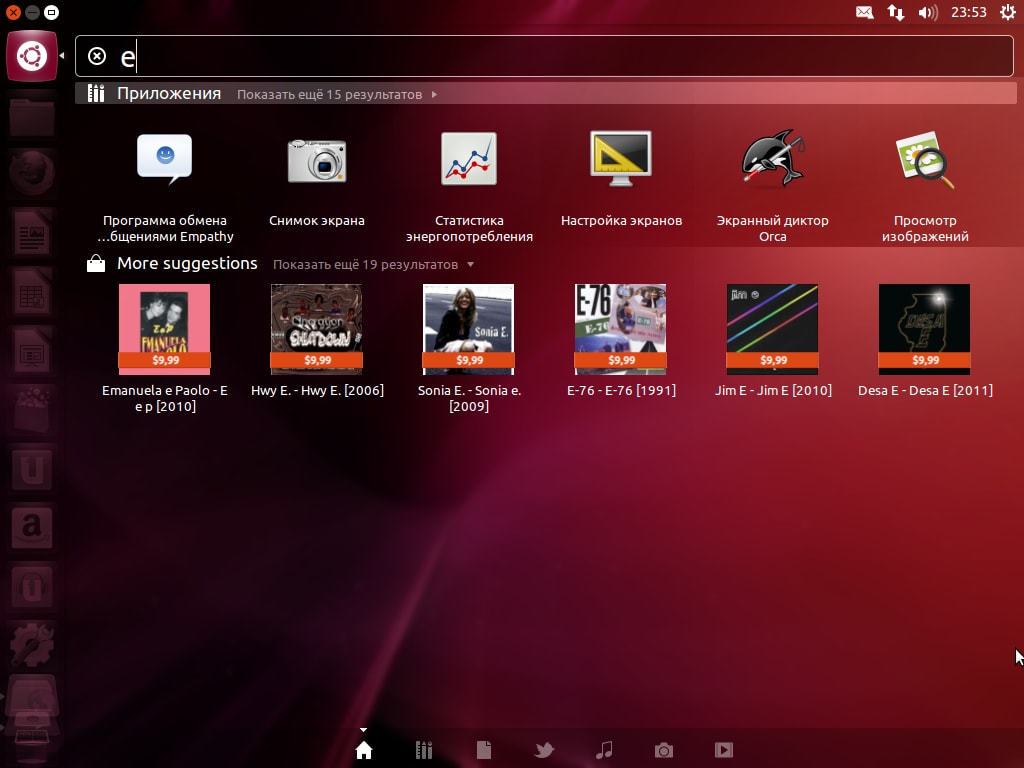Open the mail indicator menu
1024x768 pixels.
pos(864,12)
